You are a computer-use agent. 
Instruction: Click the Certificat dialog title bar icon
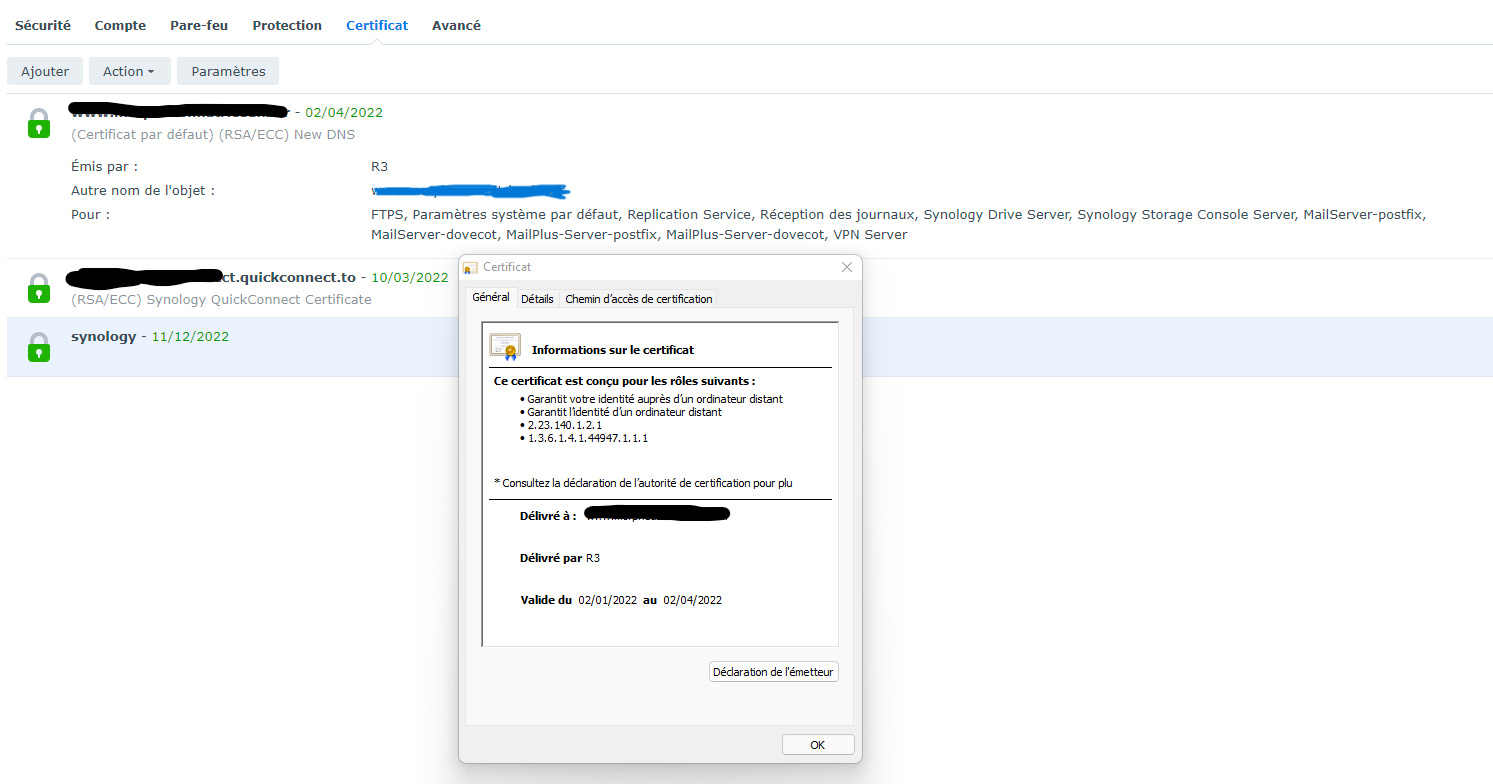tap(470, 268)
